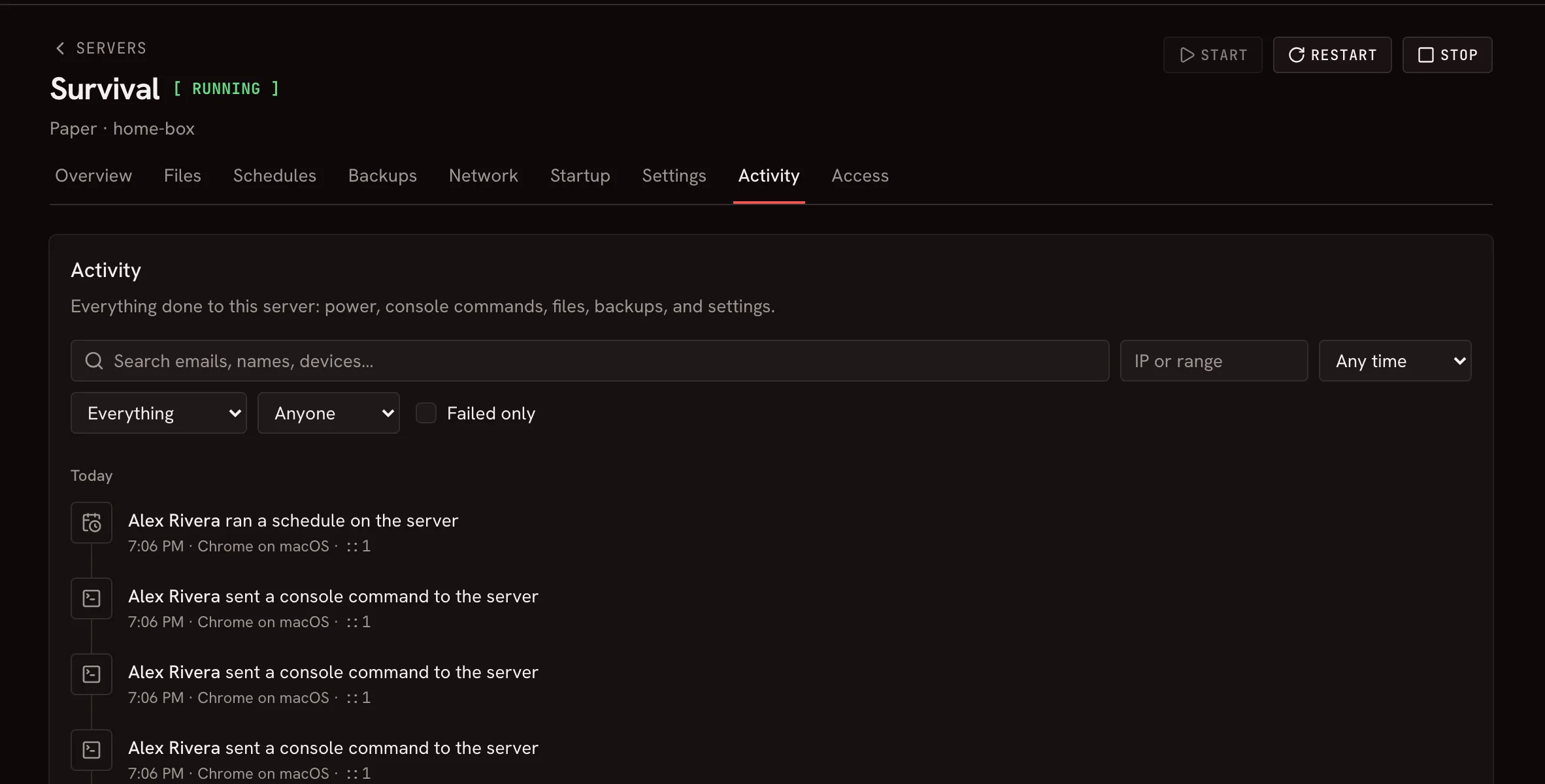Enable the Failed only checkbox
This screenshot has width=1545, height=784.
coord(426,413)
